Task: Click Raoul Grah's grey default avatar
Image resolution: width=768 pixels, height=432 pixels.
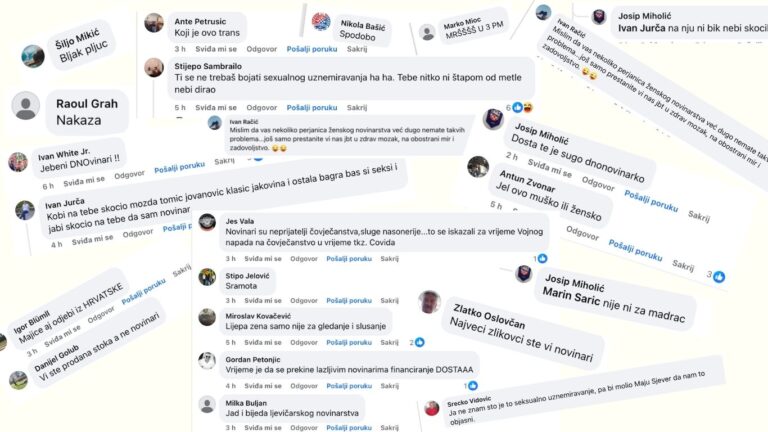Action: point(27,106)
